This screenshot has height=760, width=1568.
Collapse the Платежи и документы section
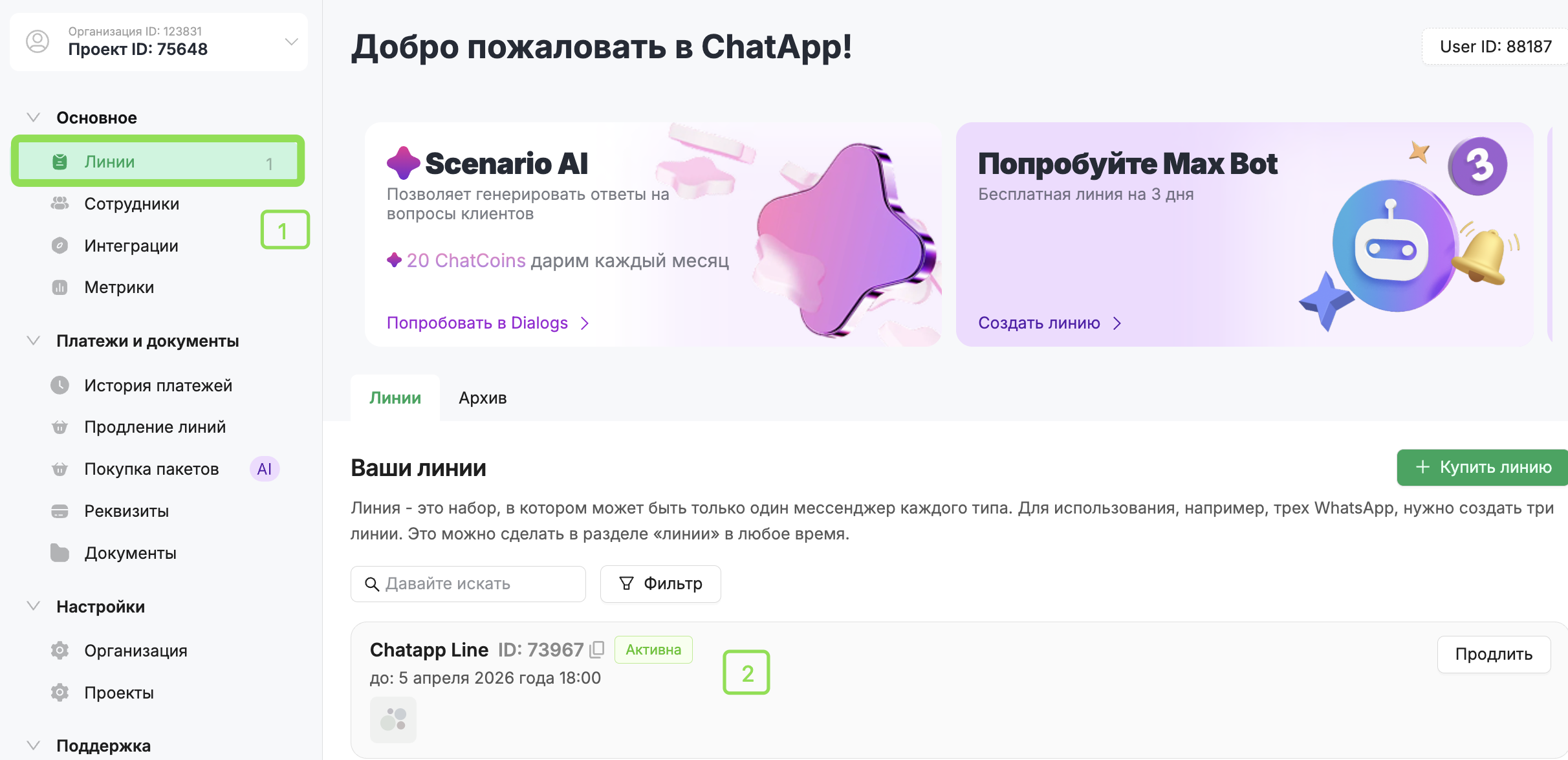tap(34, 341)
